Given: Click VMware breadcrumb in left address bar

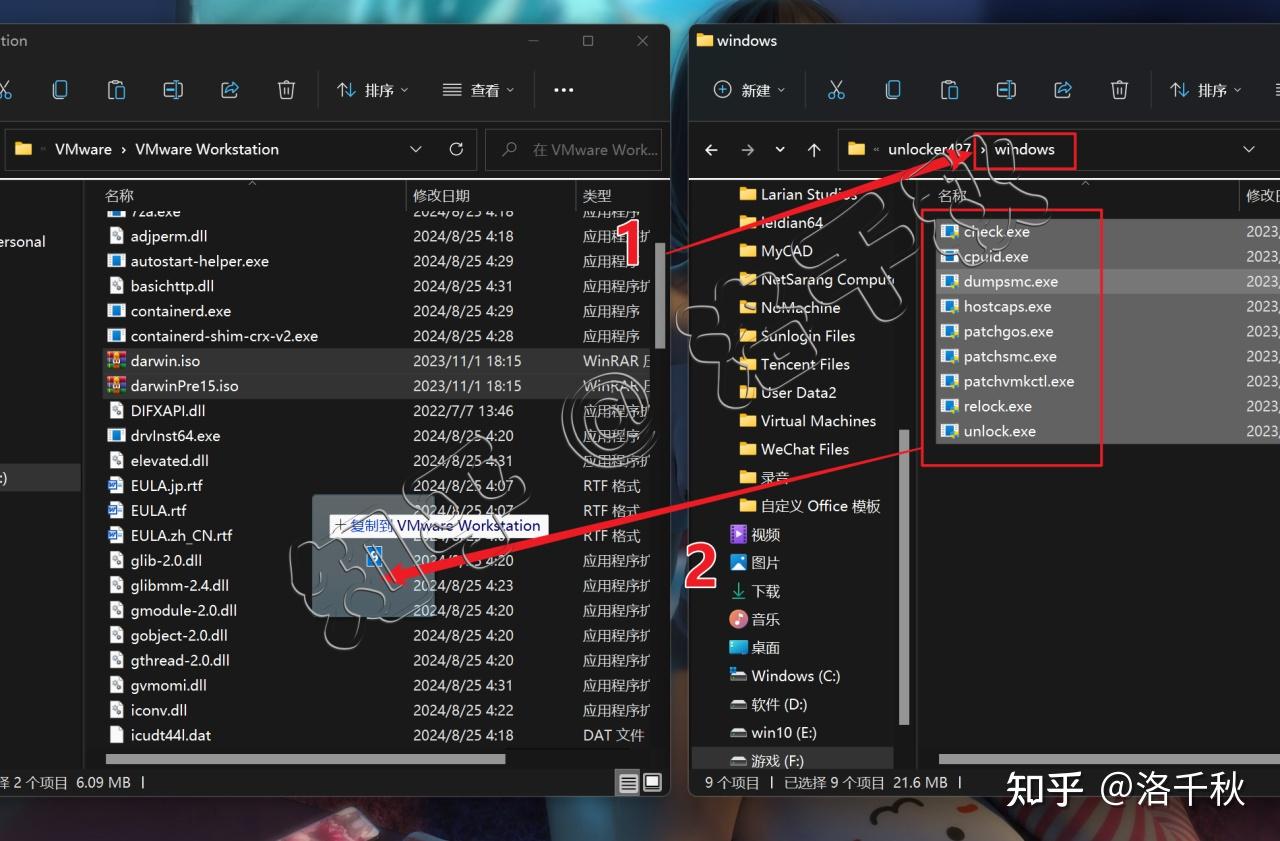Looking at the screenshot, I should (x=83, y=149).
